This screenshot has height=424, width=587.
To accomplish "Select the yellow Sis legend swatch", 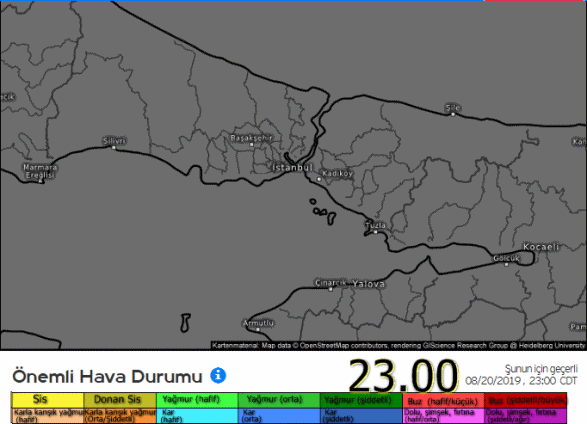I will click(x=48, y=400).
